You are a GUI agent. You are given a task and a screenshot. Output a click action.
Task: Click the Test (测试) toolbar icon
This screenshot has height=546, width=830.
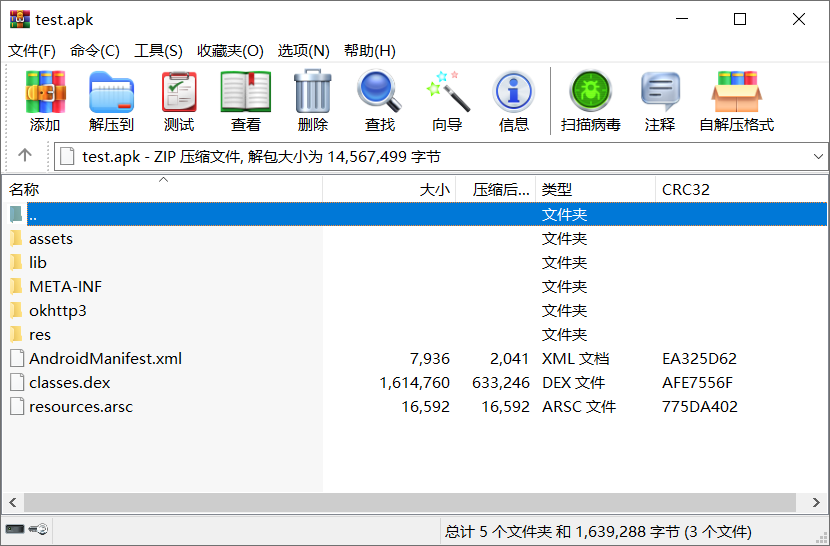tap(179, 92)
